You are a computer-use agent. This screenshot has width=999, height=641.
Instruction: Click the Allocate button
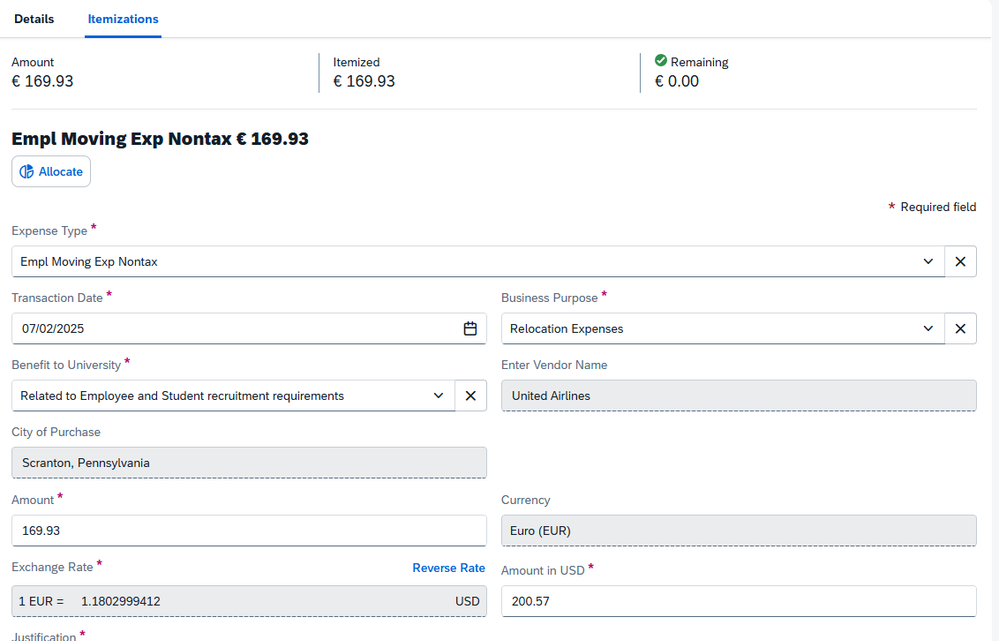coord(51,172)
